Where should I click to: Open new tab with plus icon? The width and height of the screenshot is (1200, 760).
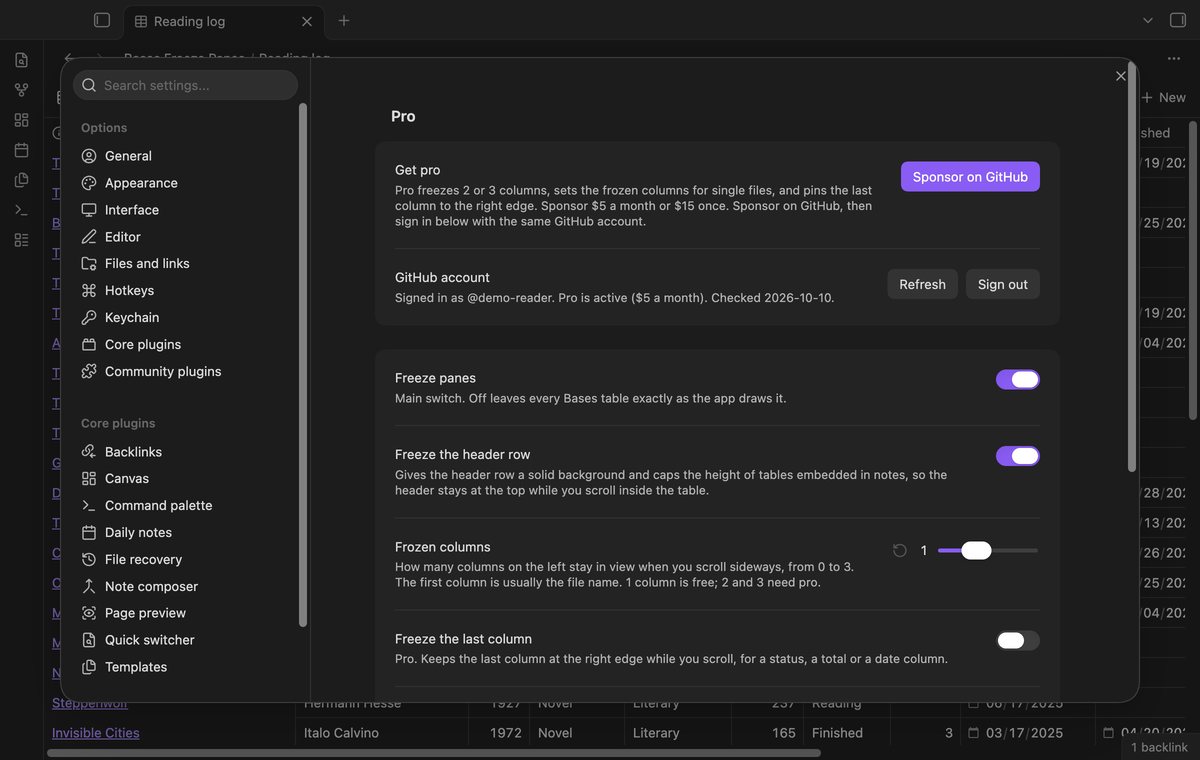click(344, 20)
